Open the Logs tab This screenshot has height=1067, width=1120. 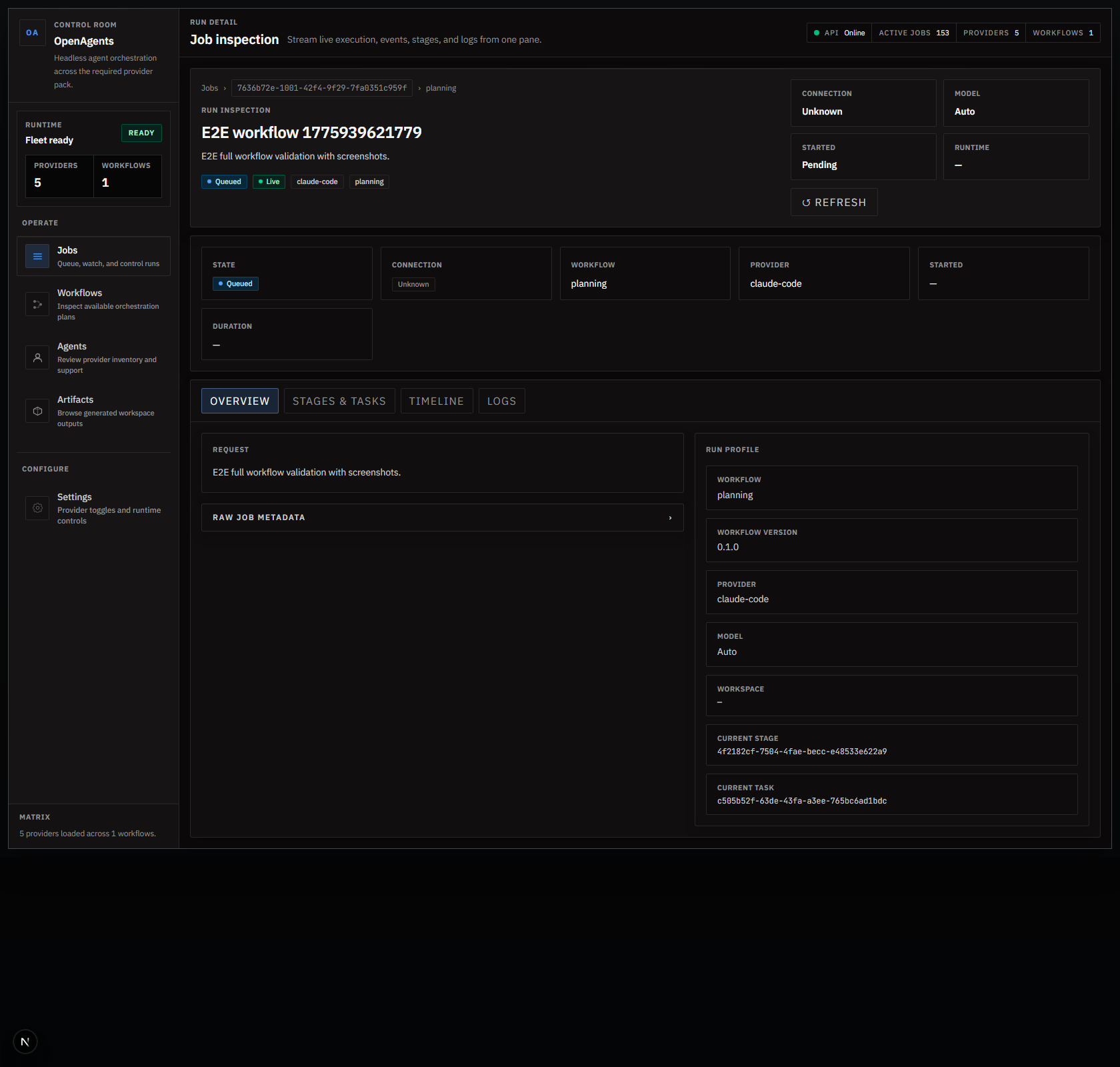(502, 401)
